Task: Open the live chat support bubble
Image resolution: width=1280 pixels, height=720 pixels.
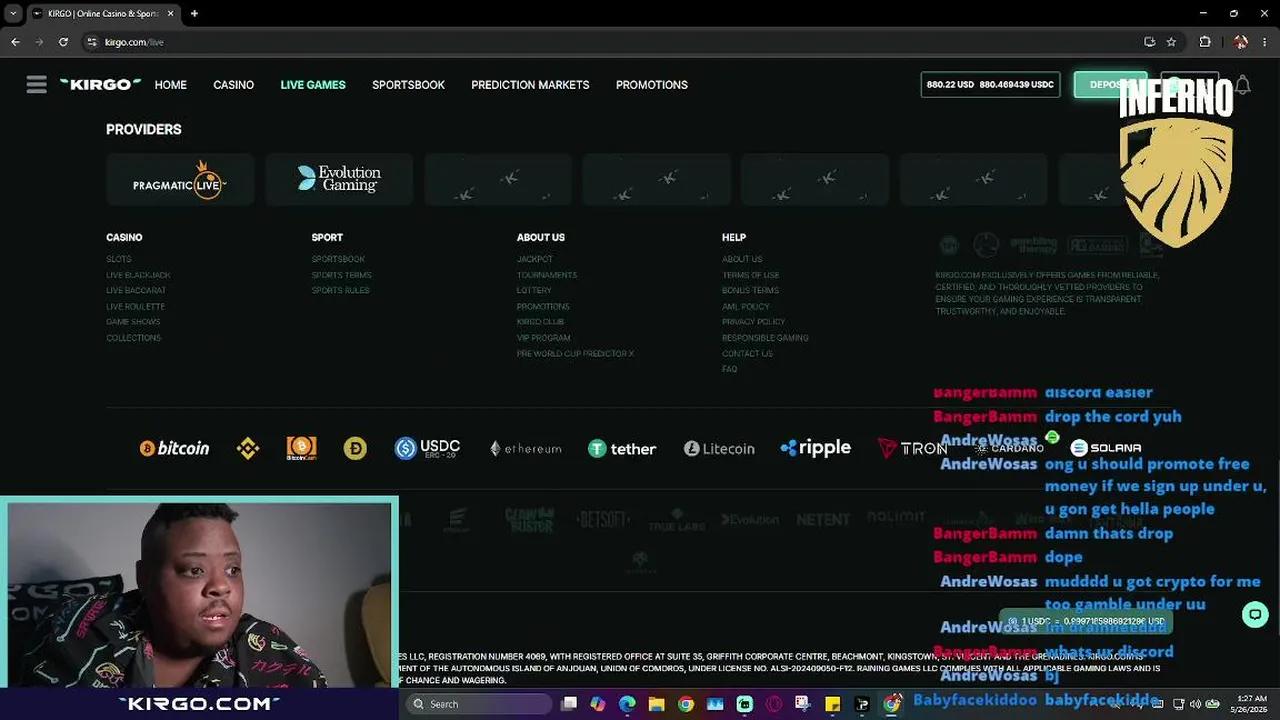Action: point(1255,614)
